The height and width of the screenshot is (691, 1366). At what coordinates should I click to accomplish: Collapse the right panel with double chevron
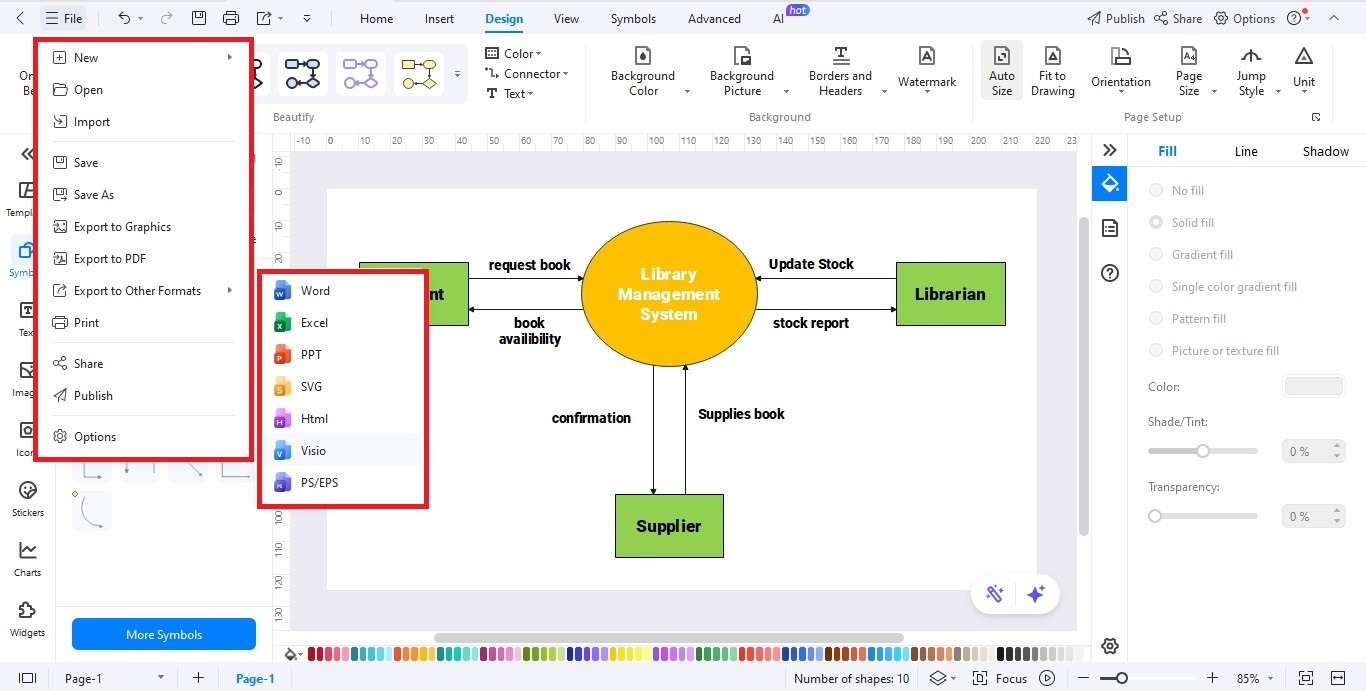click(x=1109, y=150)
